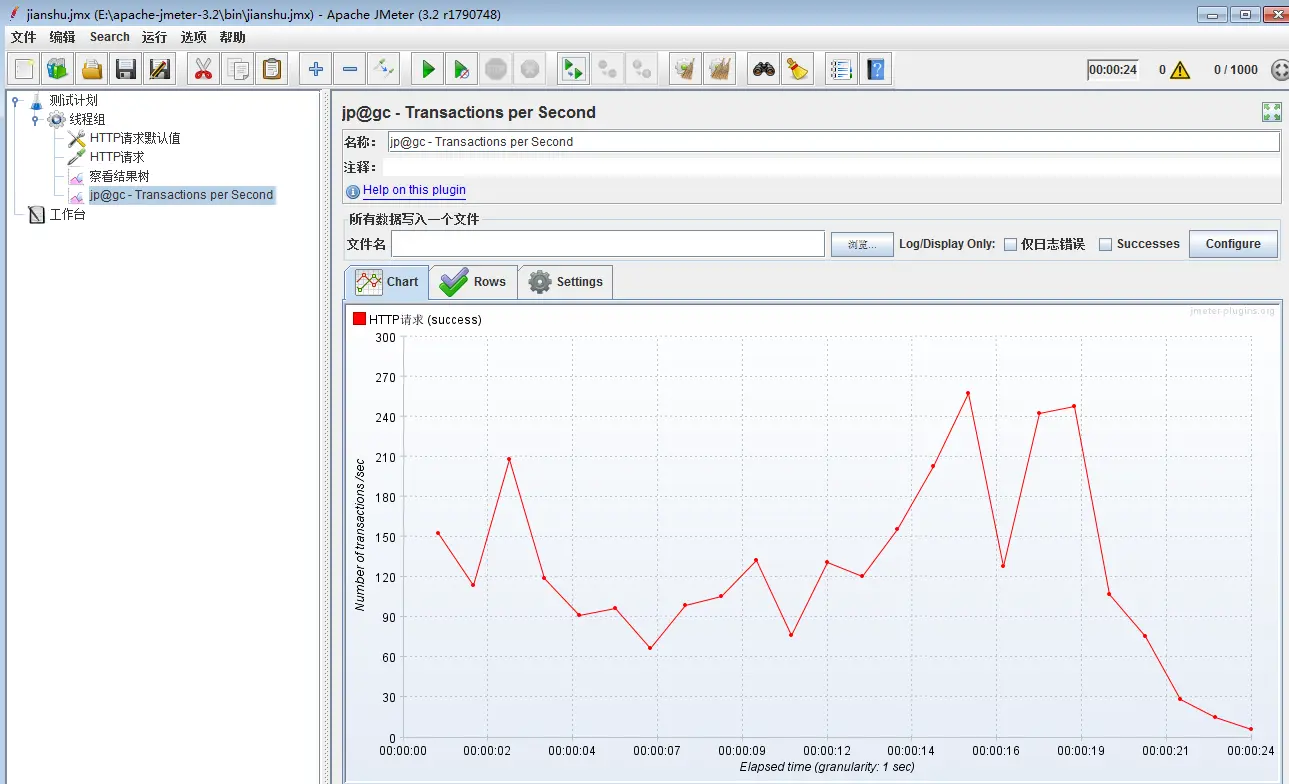Switch to the Chart tab
The height and width of the screenshot is (784, 1289).
pos(387,282)
